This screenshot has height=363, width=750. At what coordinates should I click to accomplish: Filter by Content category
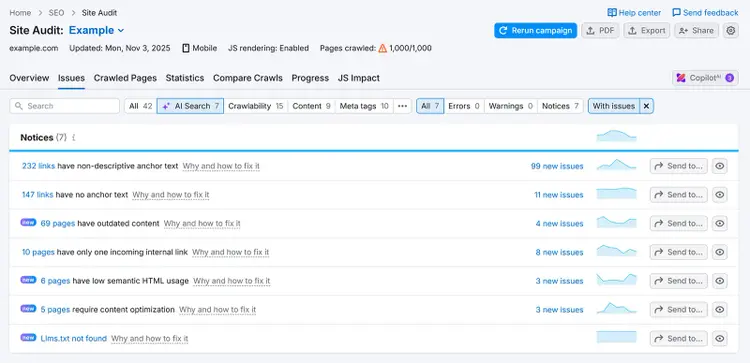click(311, 106)
